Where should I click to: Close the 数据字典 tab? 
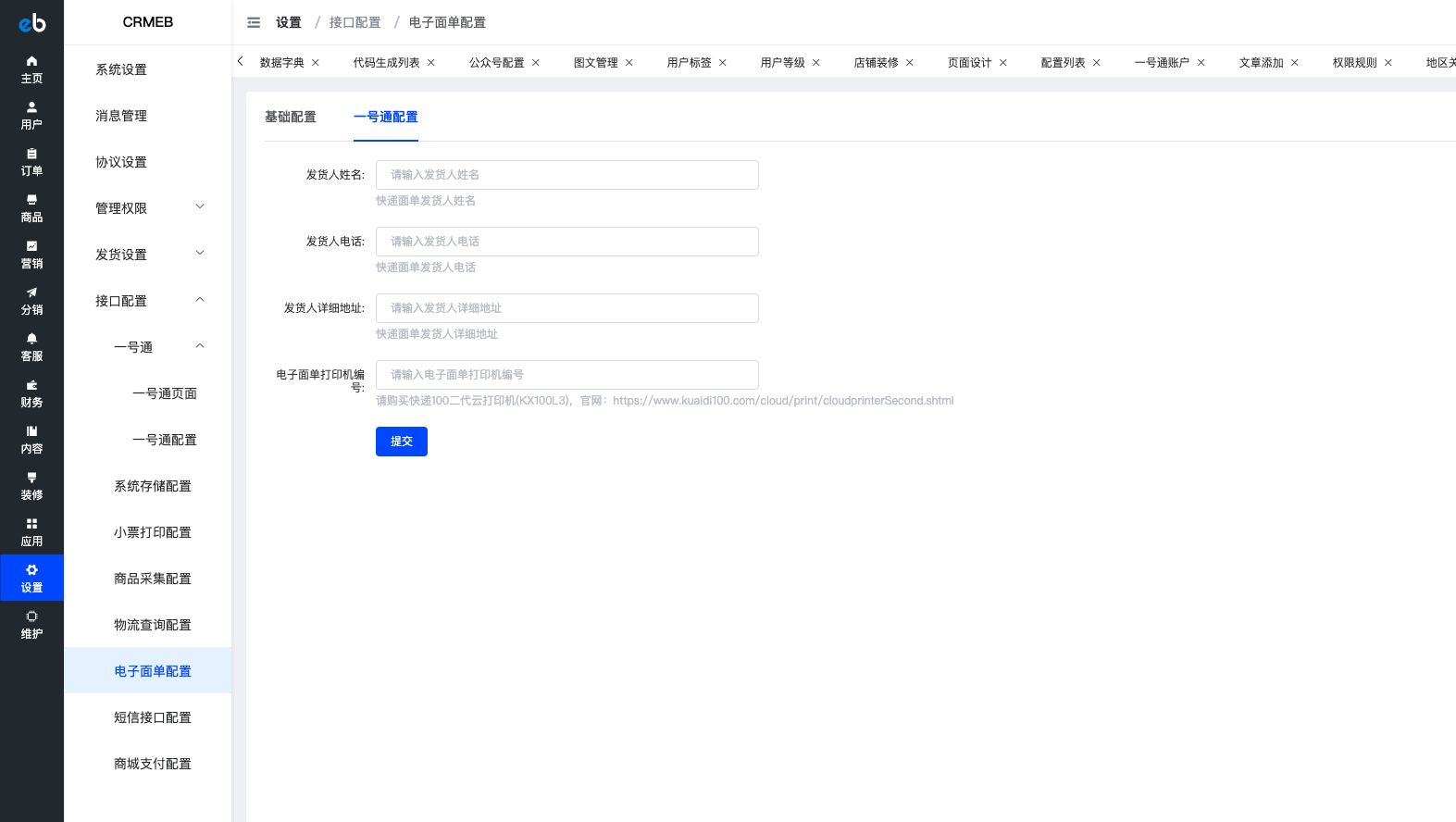pyautogui.click(x=316, y=63)
